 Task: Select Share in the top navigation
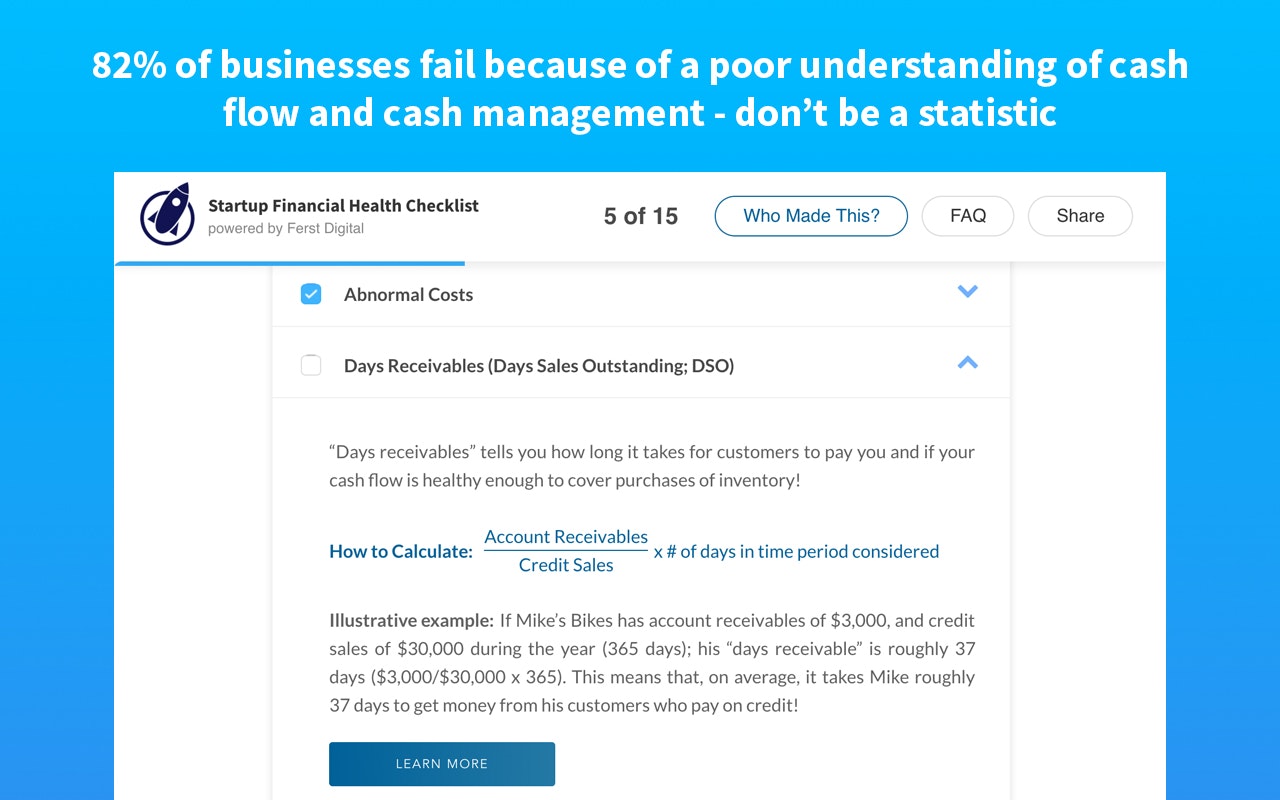coord(1080,215)
